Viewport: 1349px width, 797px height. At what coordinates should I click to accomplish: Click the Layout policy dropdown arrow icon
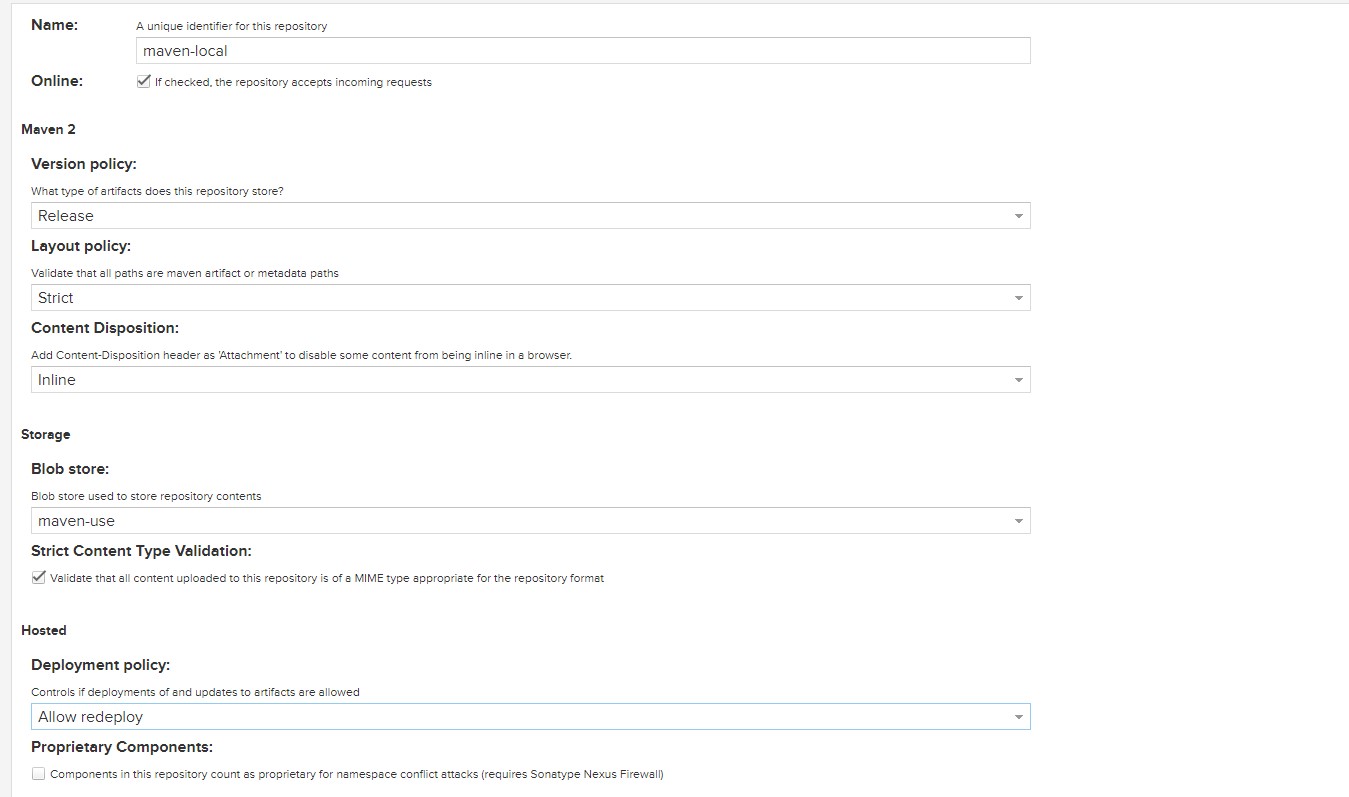1018,298
